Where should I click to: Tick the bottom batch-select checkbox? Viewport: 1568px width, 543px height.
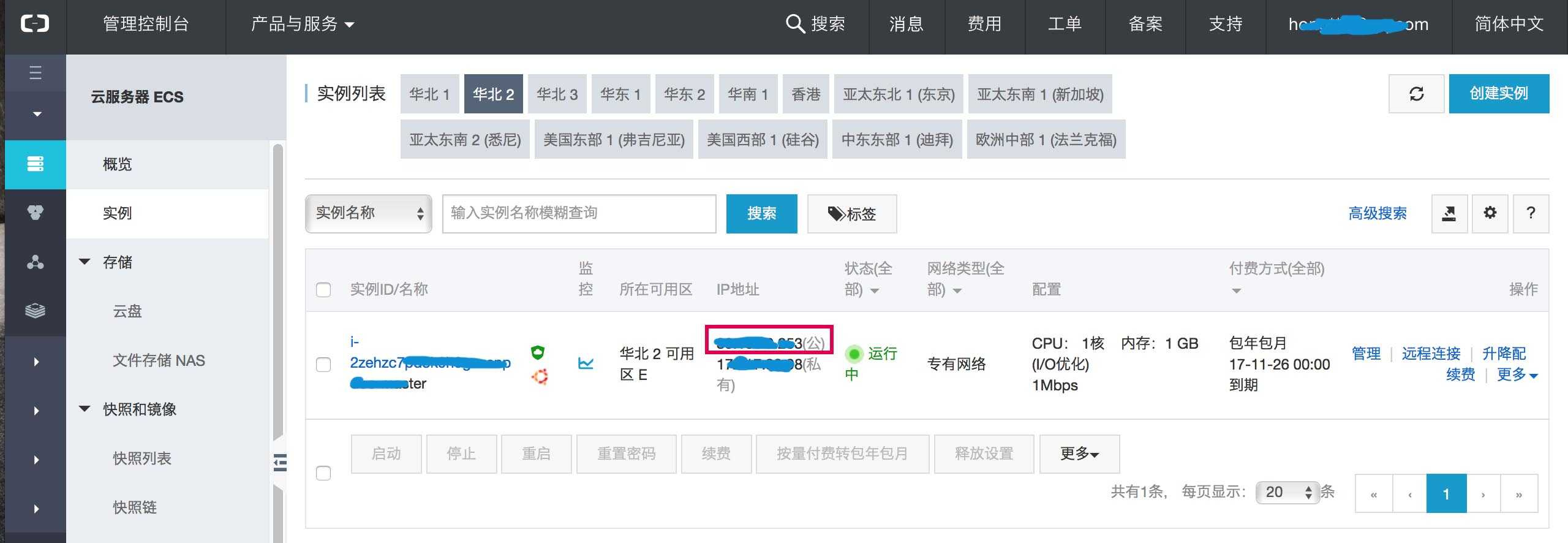click(323, 473)
